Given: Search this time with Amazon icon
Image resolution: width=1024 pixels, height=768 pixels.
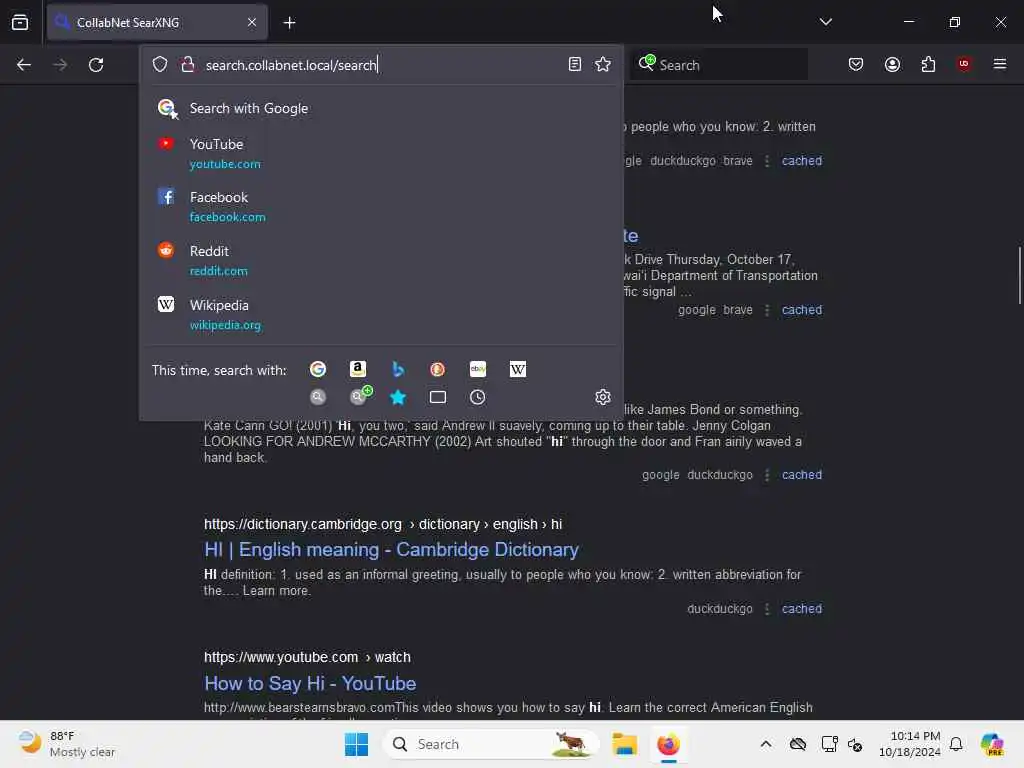Looking at the screenshot, I should [358, 370].
